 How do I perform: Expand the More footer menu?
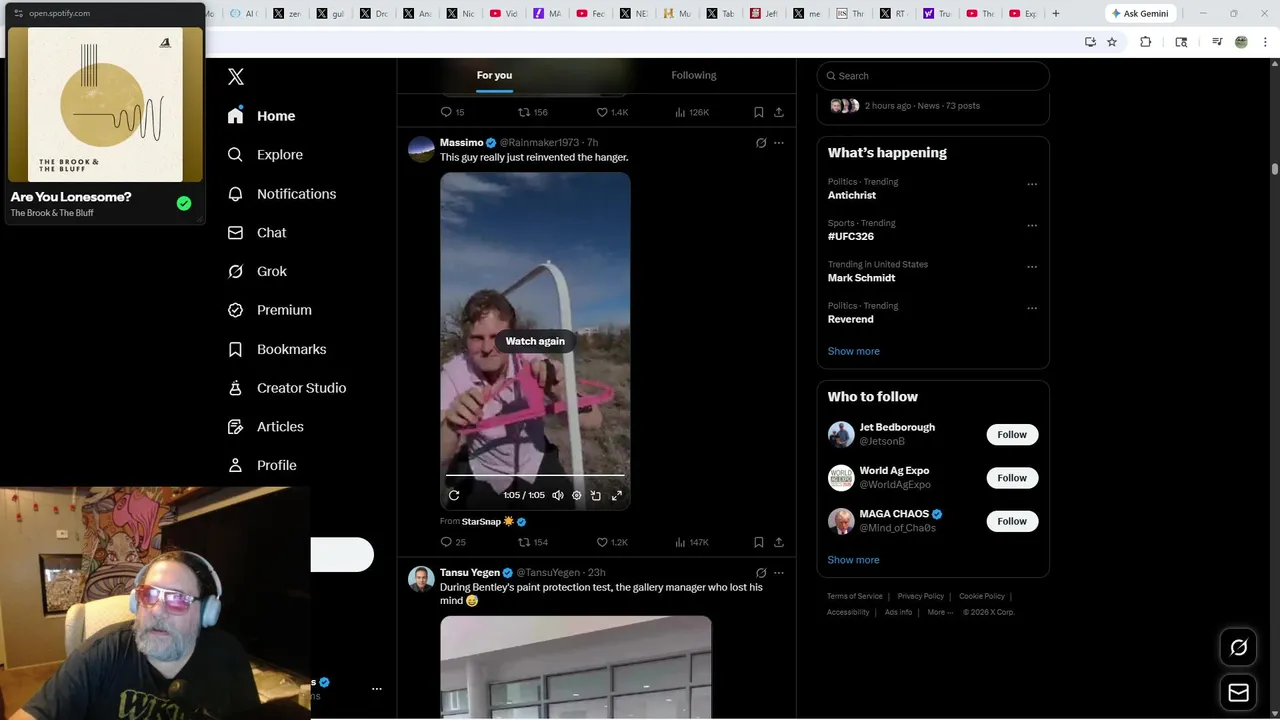[939, 612]
